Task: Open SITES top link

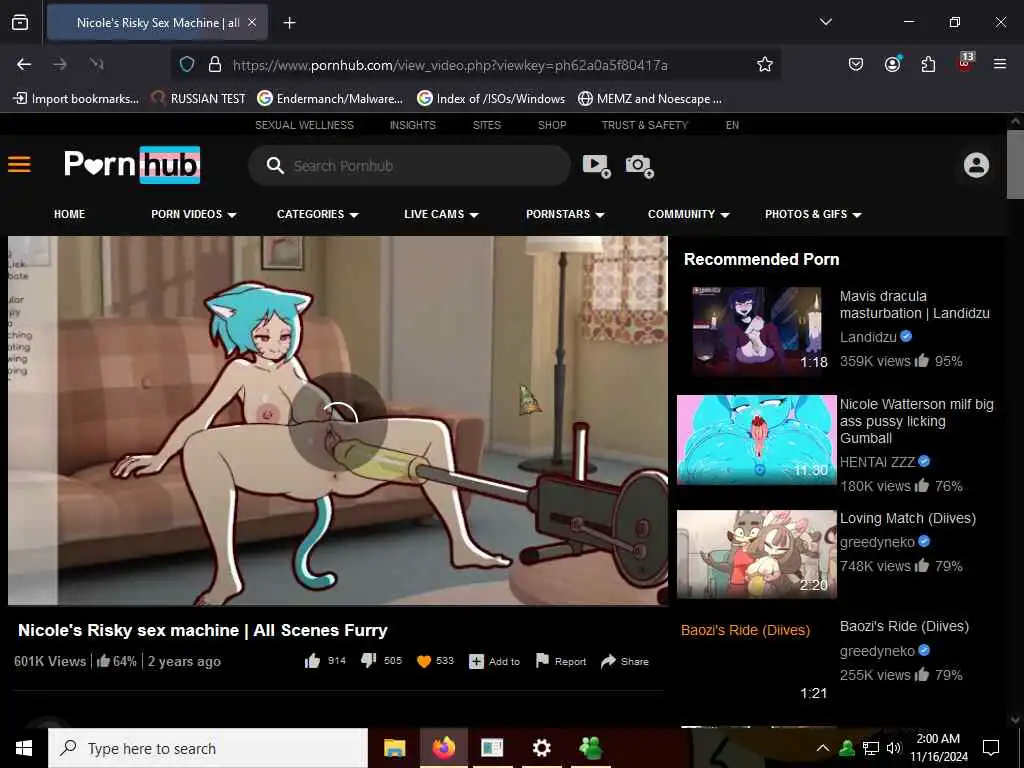Action: pyautogui.click(x=487, y=125)
